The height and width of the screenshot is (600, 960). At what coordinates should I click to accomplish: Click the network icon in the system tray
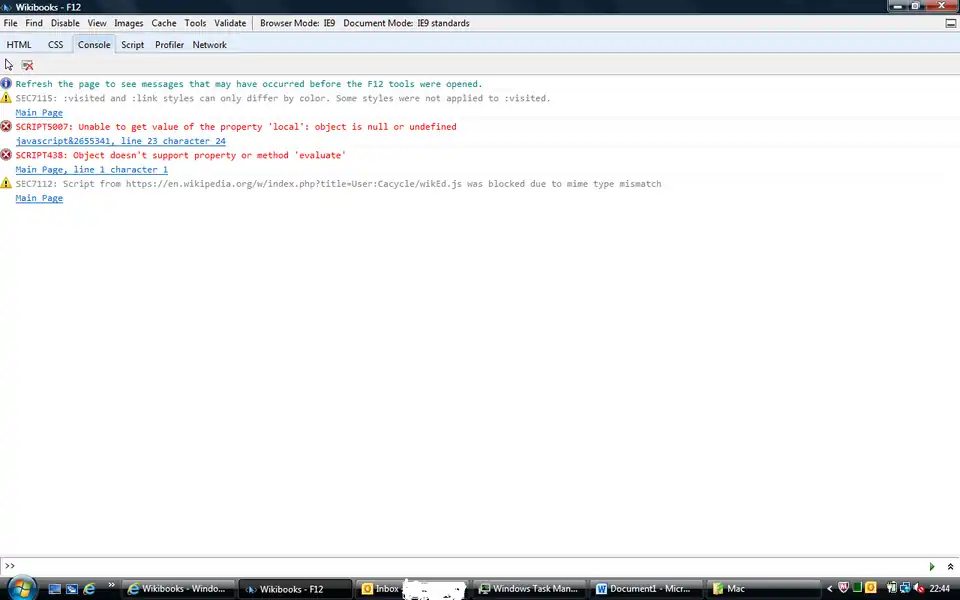pyautogui.click(x=906, y=588)
